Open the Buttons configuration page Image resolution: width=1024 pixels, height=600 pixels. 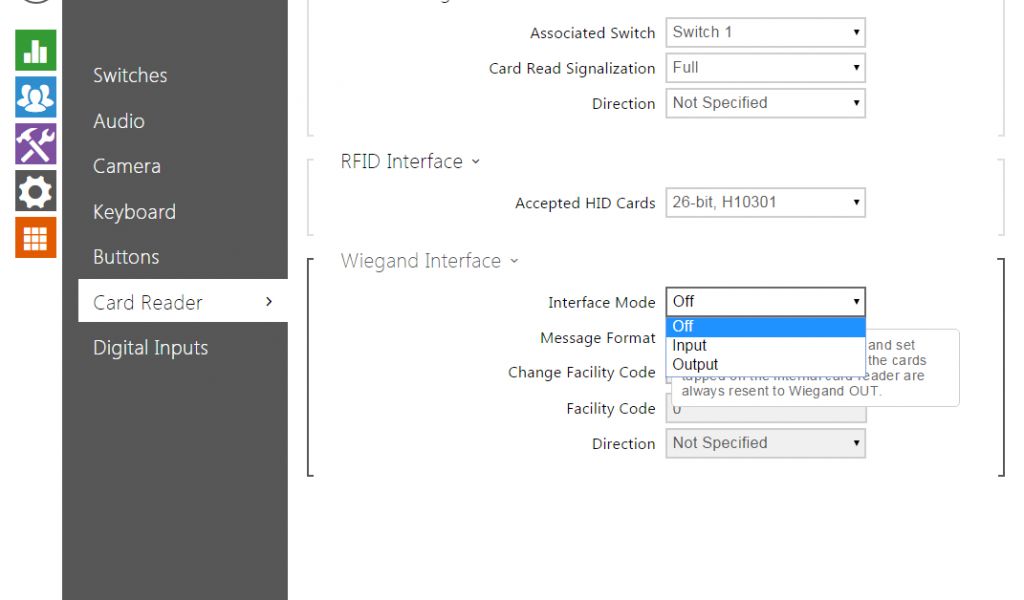pyautogui.click(x=126, y=257)
